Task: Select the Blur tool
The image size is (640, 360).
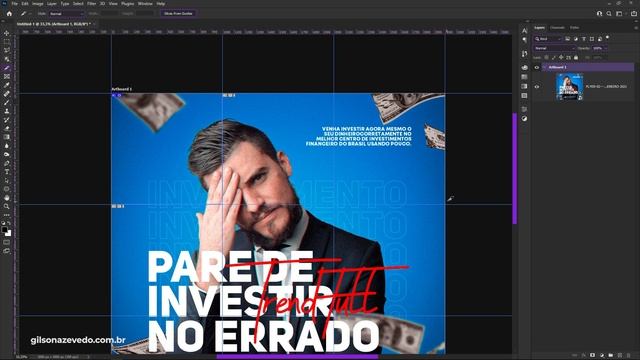Action: click(7, 146)
